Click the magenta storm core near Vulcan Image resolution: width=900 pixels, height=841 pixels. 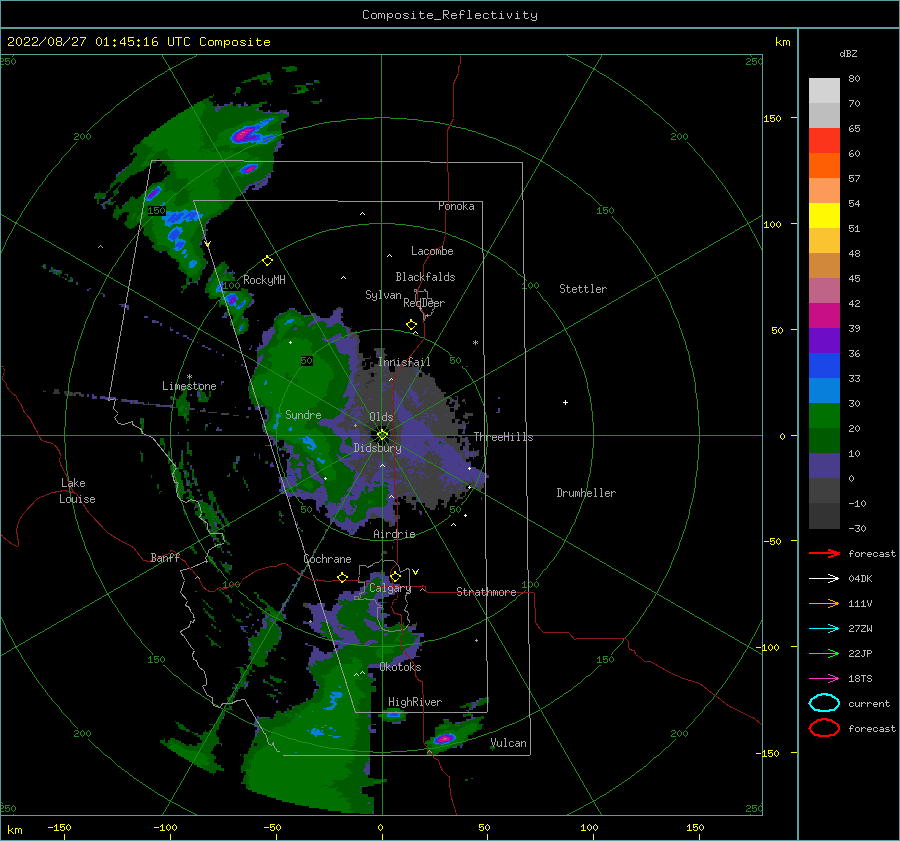point(444,738)
